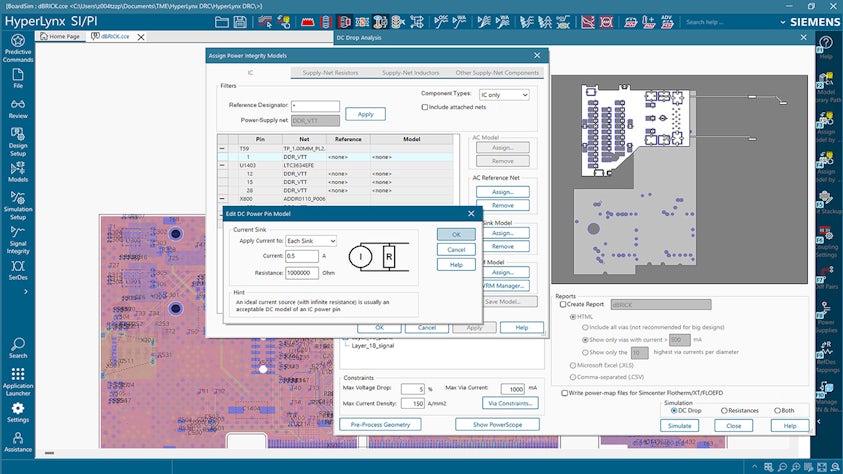843x474 pixels.
Task: Open the Review panel with the glasses icon
Action: pyautogui.click(x=18, y=109)
